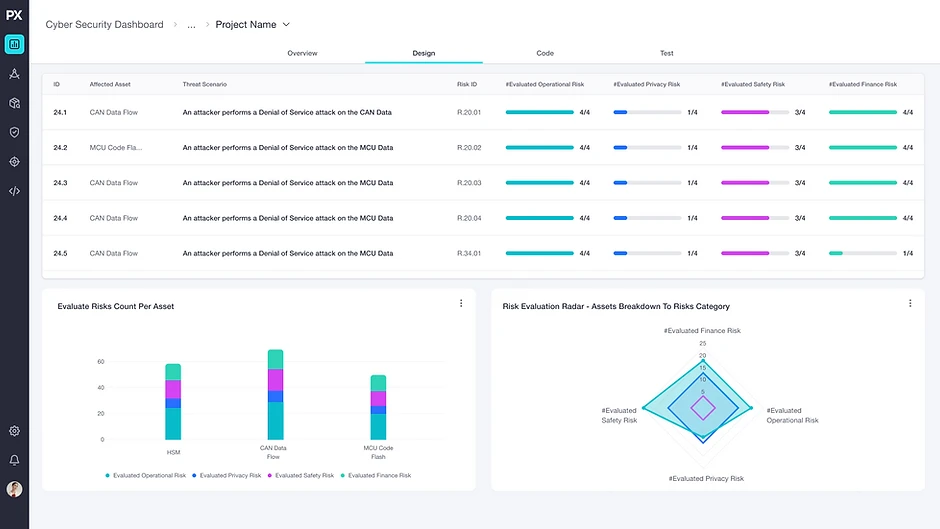
Task: Select row ID 24.4
Action: click(x=60, y=218)
